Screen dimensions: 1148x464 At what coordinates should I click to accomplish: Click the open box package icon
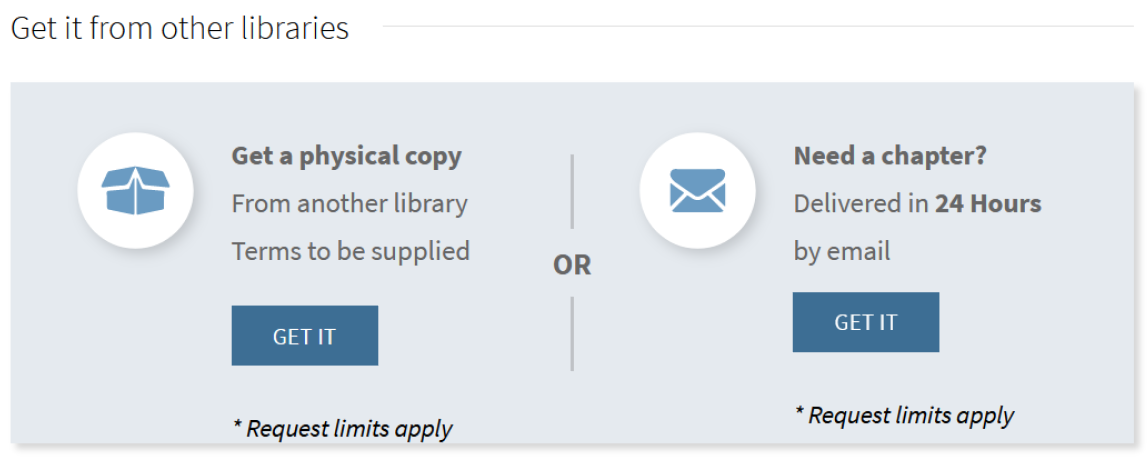[136, 190]
